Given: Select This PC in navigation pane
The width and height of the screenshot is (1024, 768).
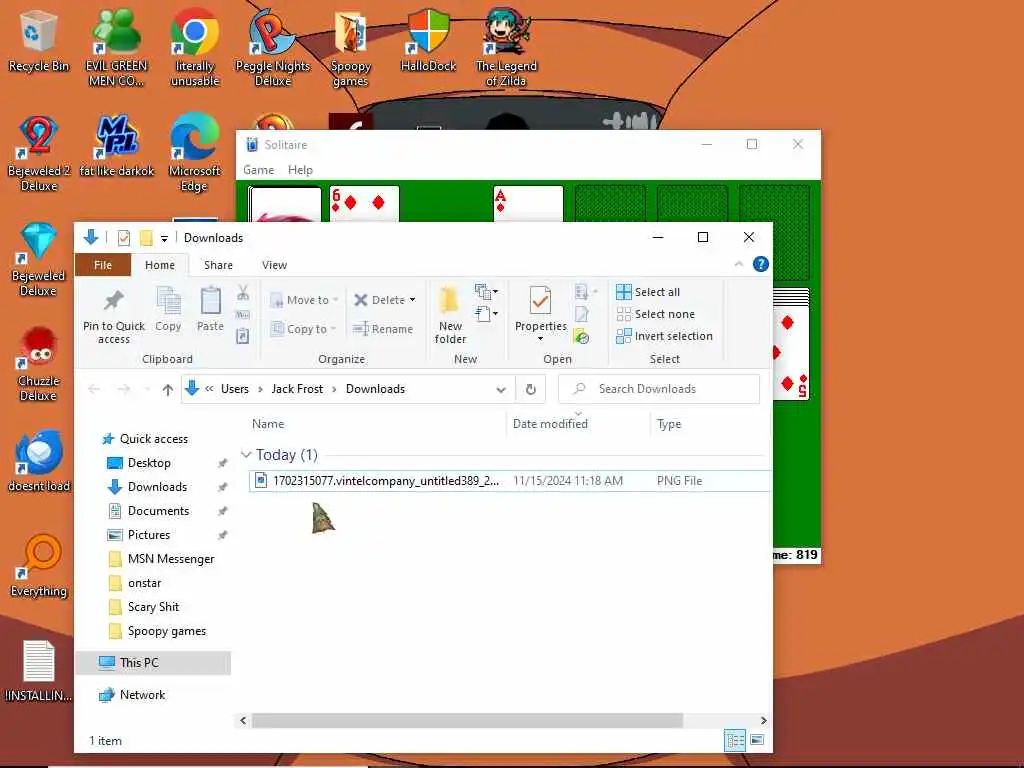Looking at the screenshot, I should pos(153,662).
